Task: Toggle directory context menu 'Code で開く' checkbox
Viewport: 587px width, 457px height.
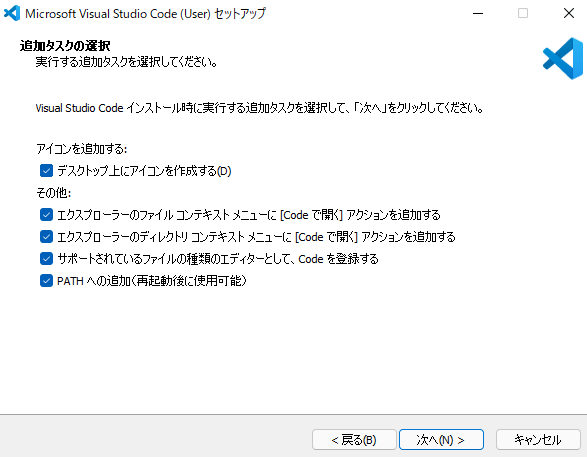Action: [x=46, y=237]
